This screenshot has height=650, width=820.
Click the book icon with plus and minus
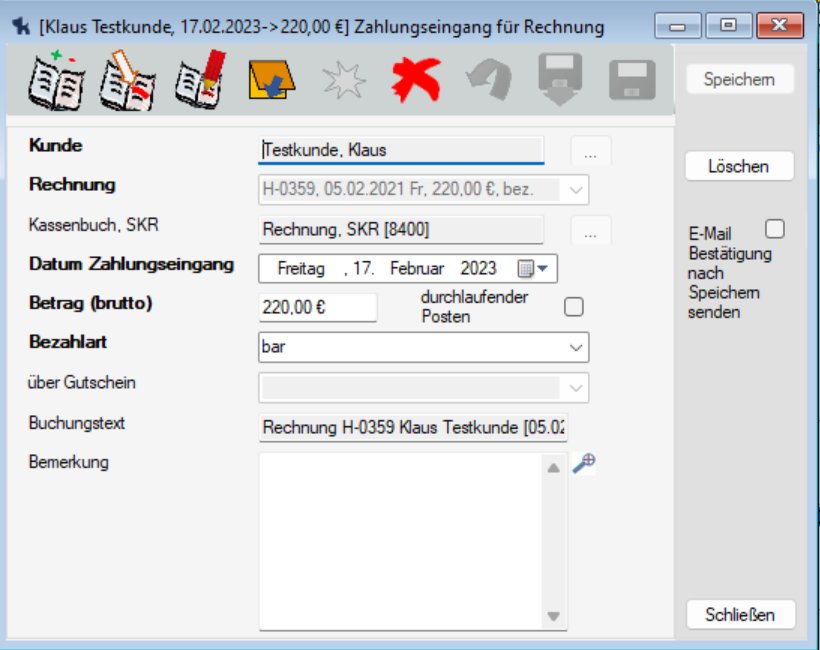[x=57, y=81]
